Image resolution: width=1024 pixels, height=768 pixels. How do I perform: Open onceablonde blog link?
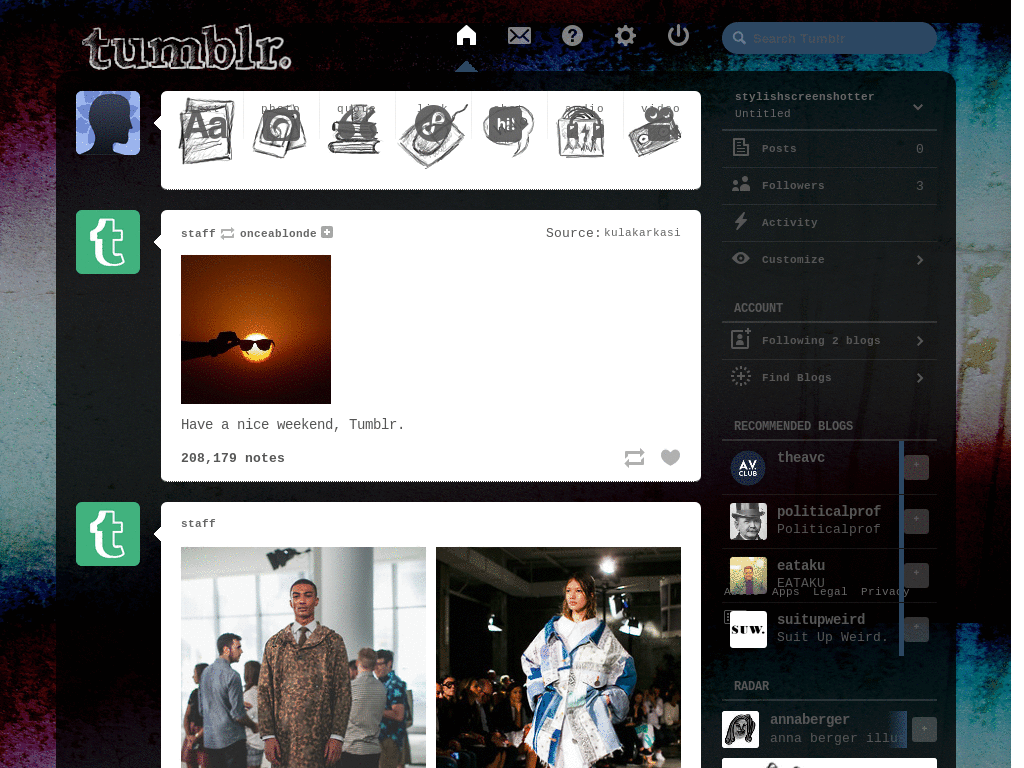pos(278,233)
